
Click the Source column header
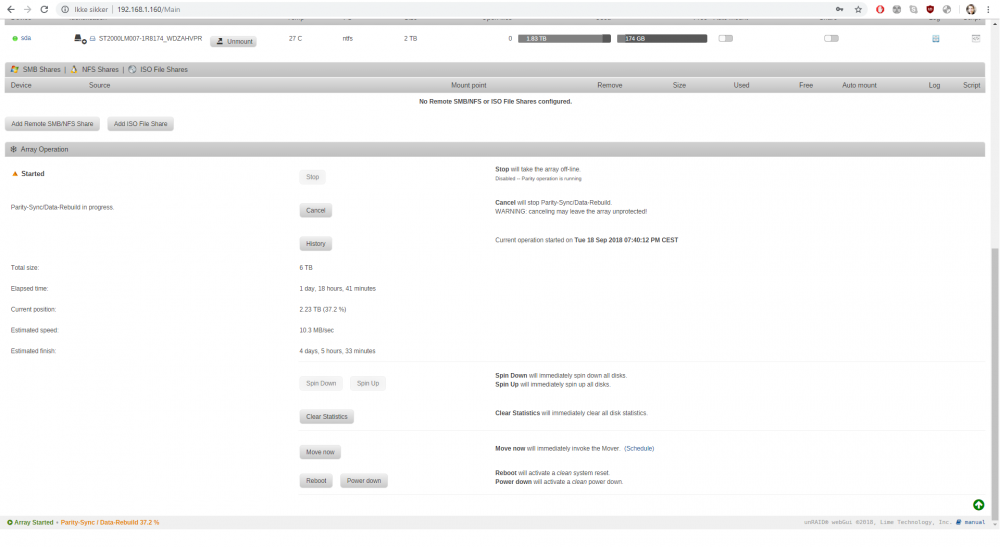point(99,85)
